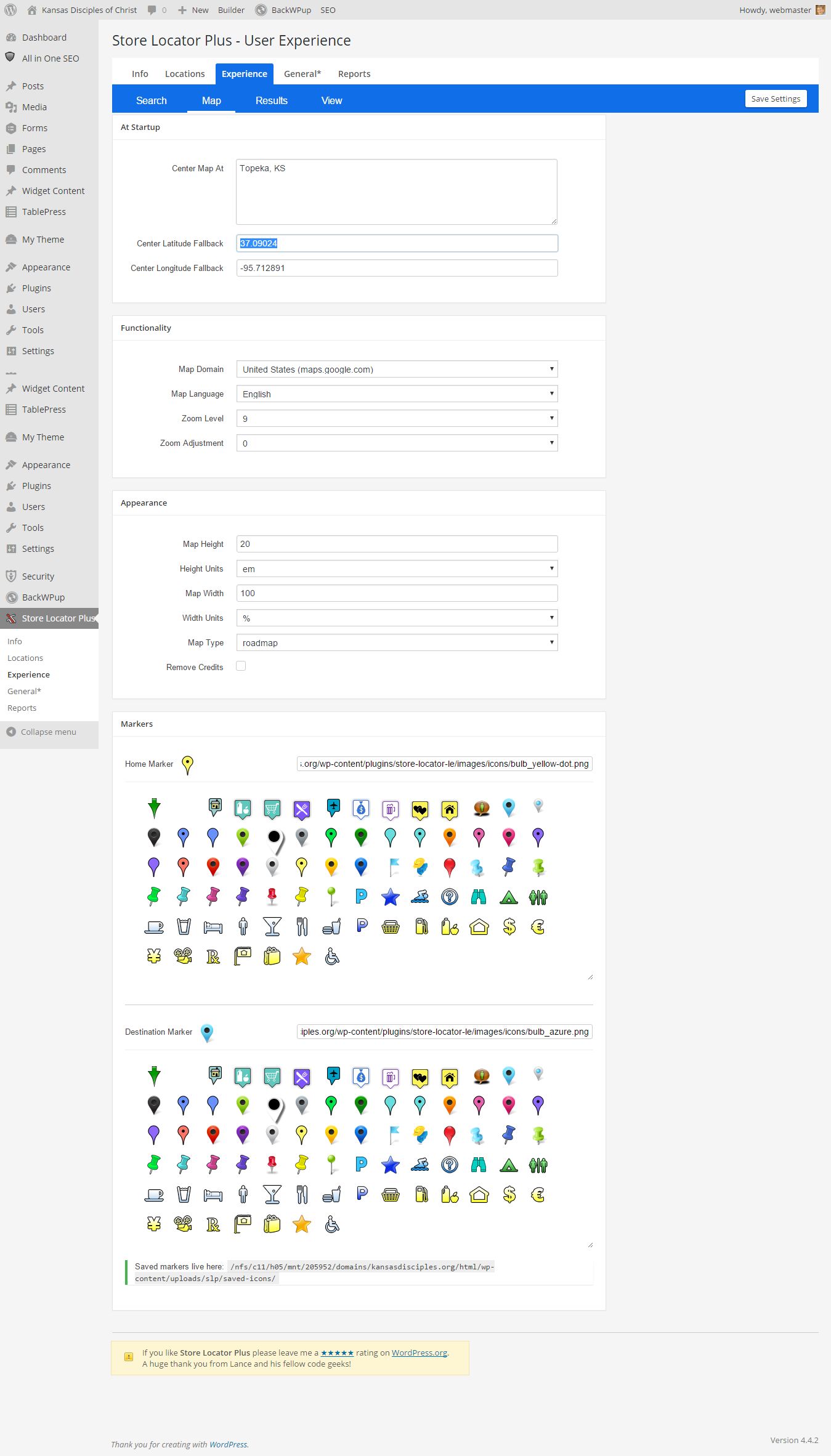
Task: Focus the Center Longitude Fallback field
Action: (397, 268)
